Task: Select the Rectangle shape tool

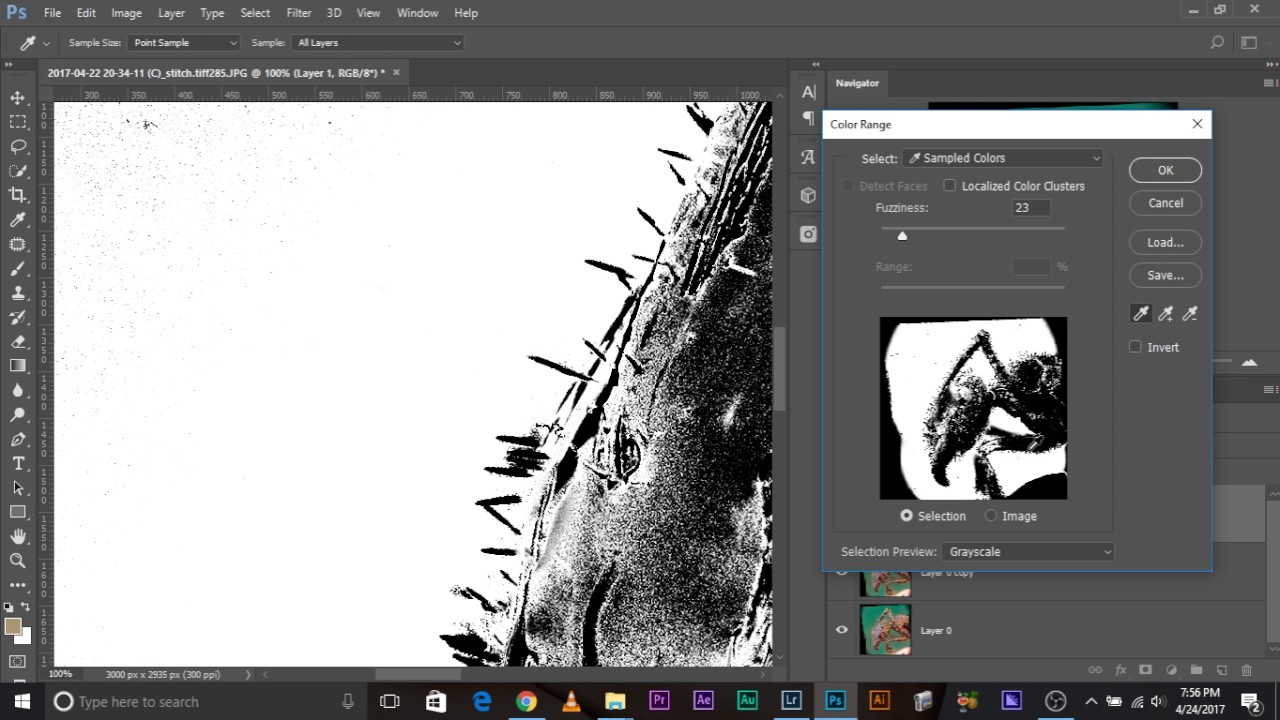Action: click(18, 512)
